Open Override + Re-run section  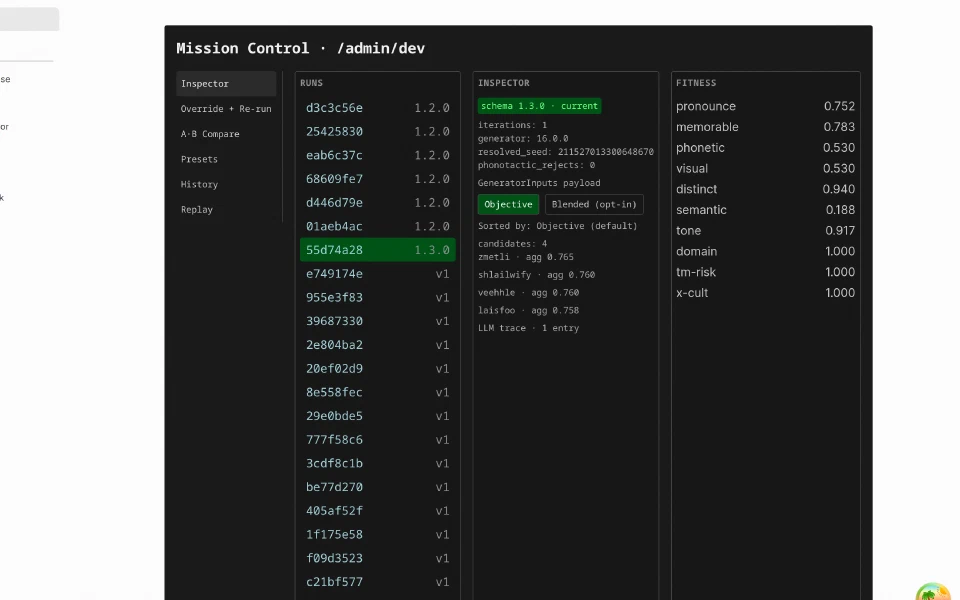[226, 109]
